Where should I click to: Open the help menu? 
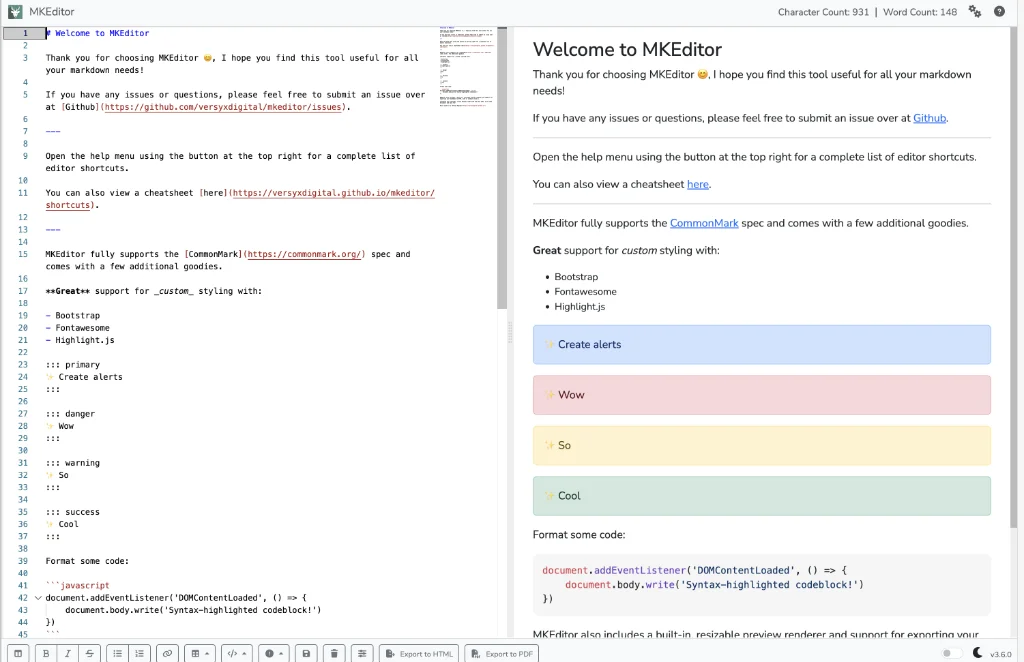(x=999, y=11)
